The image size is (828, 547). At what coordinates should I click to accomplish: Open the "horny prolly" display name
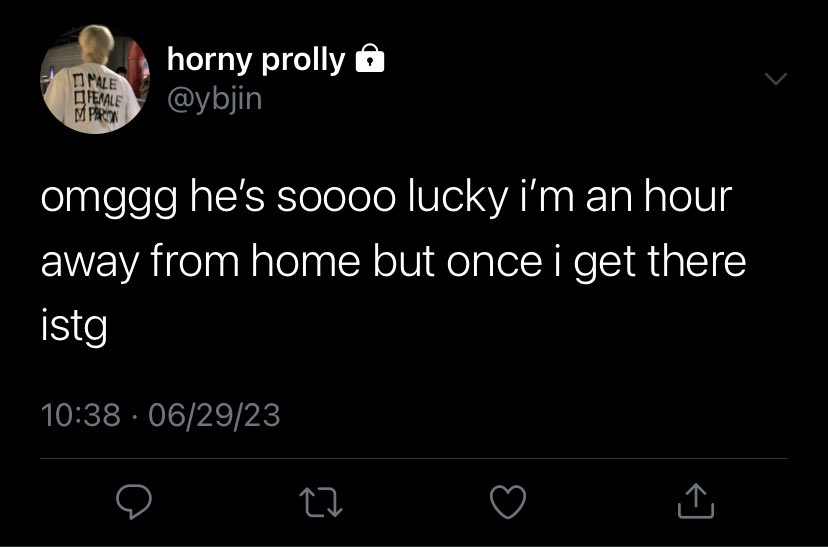[256, 60]
